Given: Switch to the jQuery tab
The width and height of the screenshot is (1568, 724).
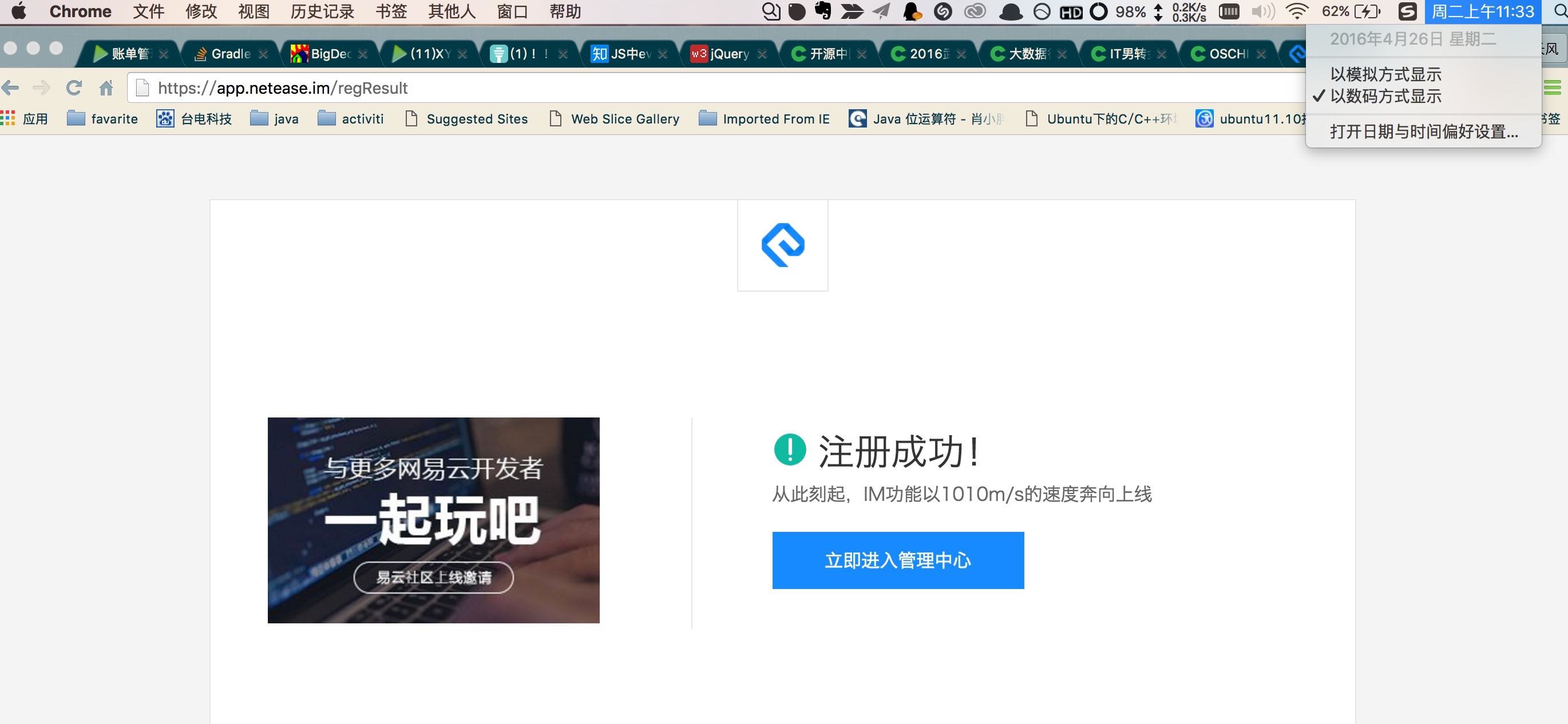Looking at the screenshot, I should click(728, 54).
